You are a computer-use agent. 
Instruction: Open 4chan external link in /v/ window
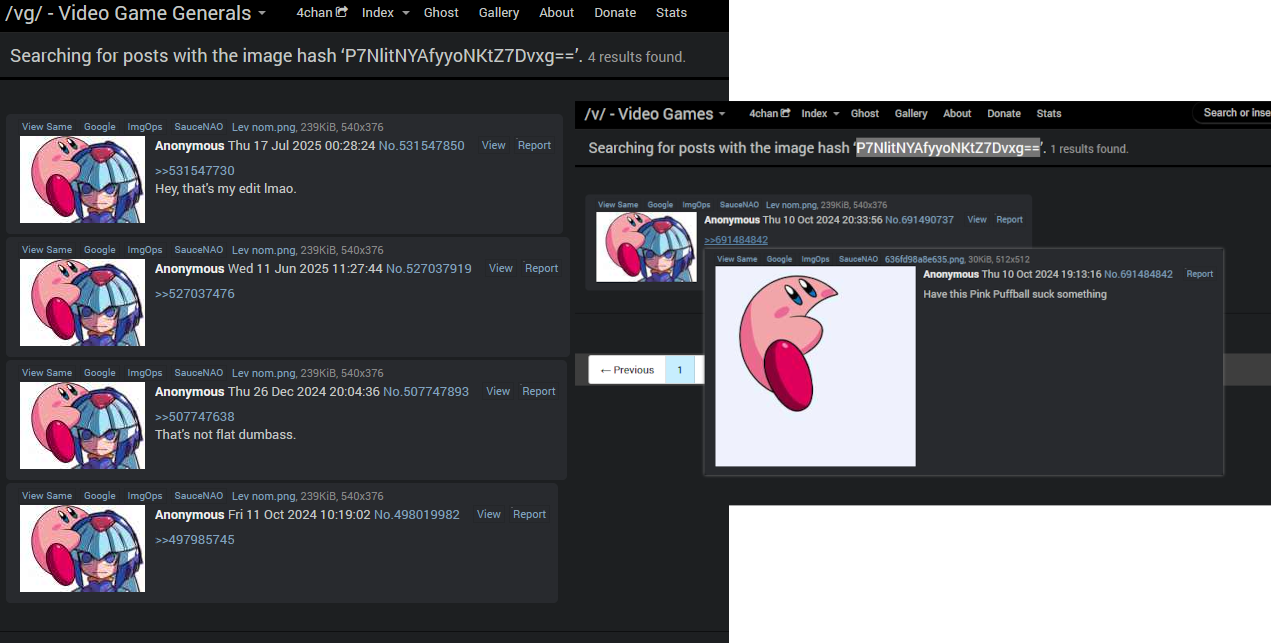click(x=770, y=114)
